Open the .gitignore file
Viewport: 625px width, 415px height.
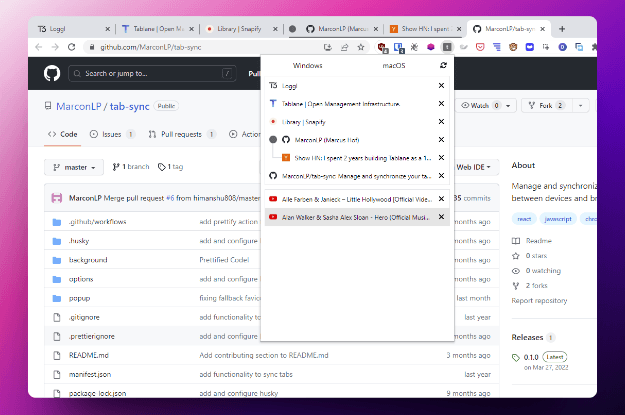(84, 317)
